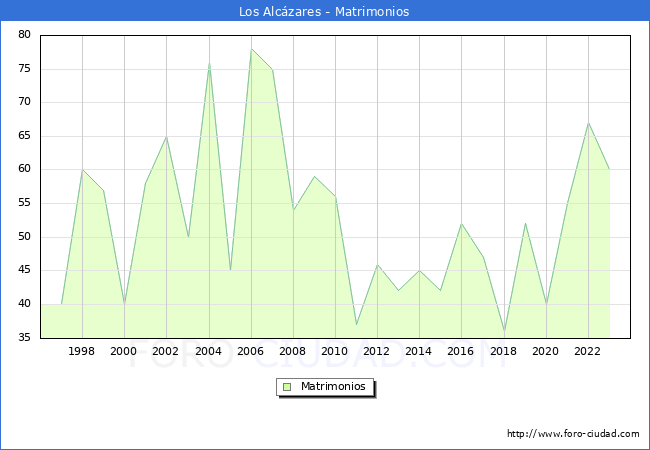Select the 2016 x-axis label
The height and width of the screenshot is (450, 650).
[x=461, y=351]
